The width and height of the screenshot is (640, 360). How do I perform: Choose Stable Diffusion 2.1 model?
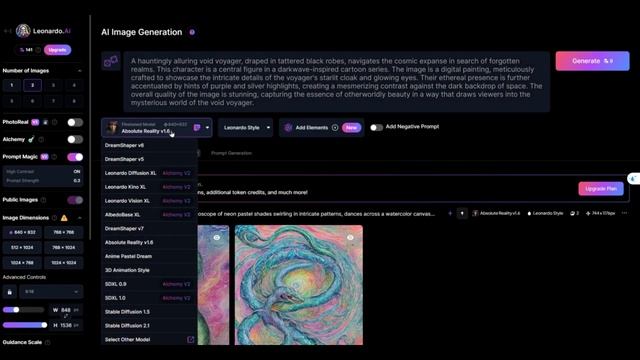tap(149, 326)
